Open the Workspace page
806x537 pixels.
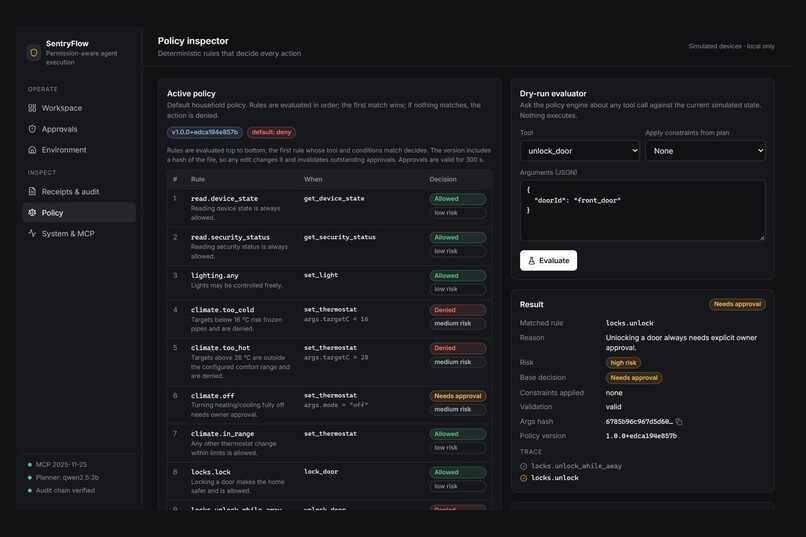[79, 108]
